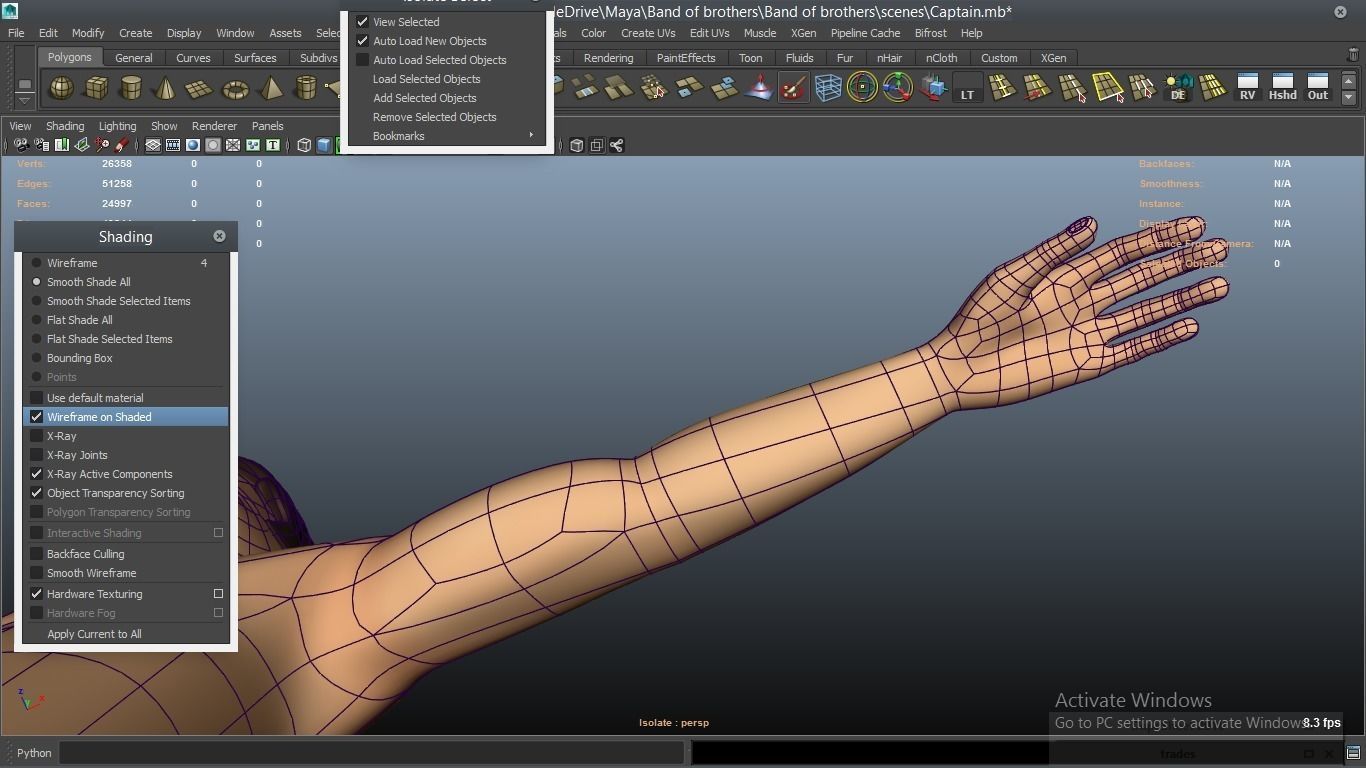This screenshot has height=768, width=1366.
Task: Open the RV shelf button
Action: coord(1247,88)
